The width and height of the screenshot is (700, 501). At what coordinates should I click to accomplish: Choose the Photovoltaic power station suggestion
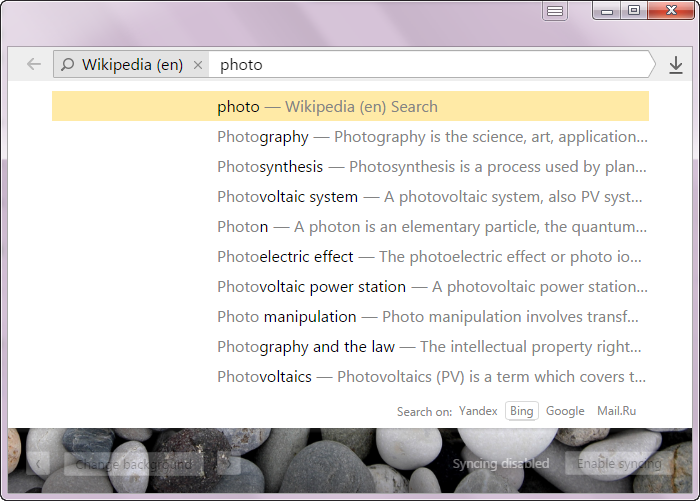pos(350,286)
